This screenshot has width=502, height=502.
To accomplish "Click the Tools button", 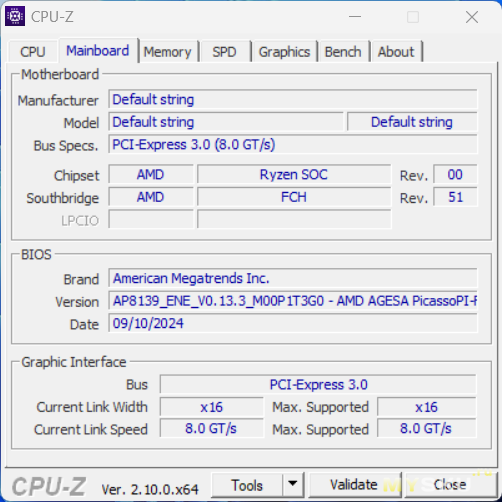I will coord(247,485).
